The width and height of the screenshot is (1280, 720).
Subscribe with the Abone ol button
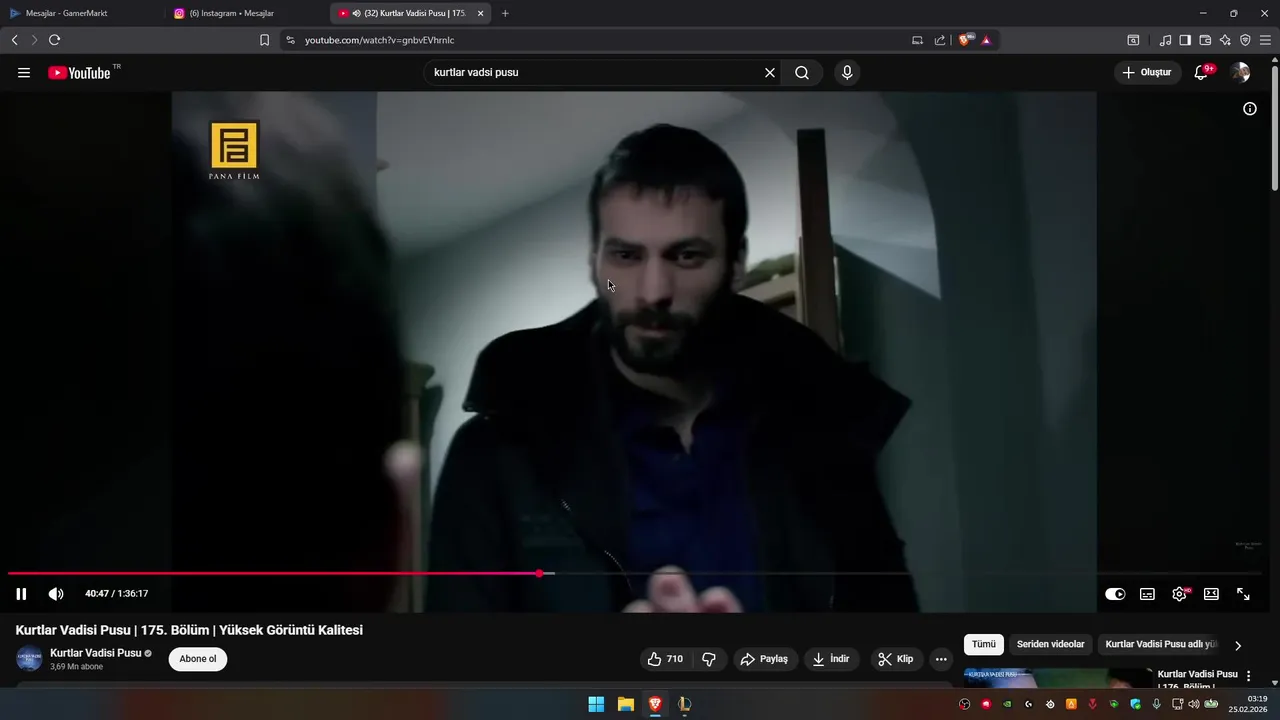coord(198,659)
